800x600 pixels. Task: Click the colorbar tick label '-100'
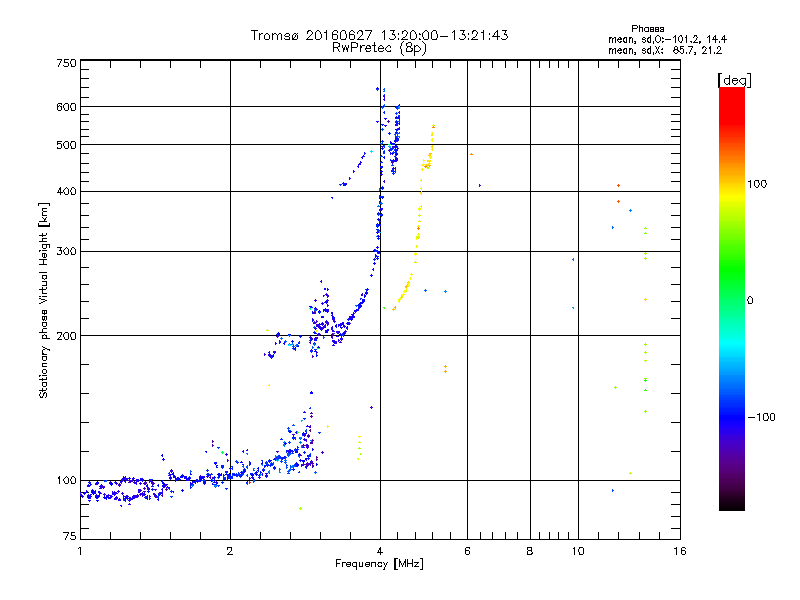[x=761, y=417]
